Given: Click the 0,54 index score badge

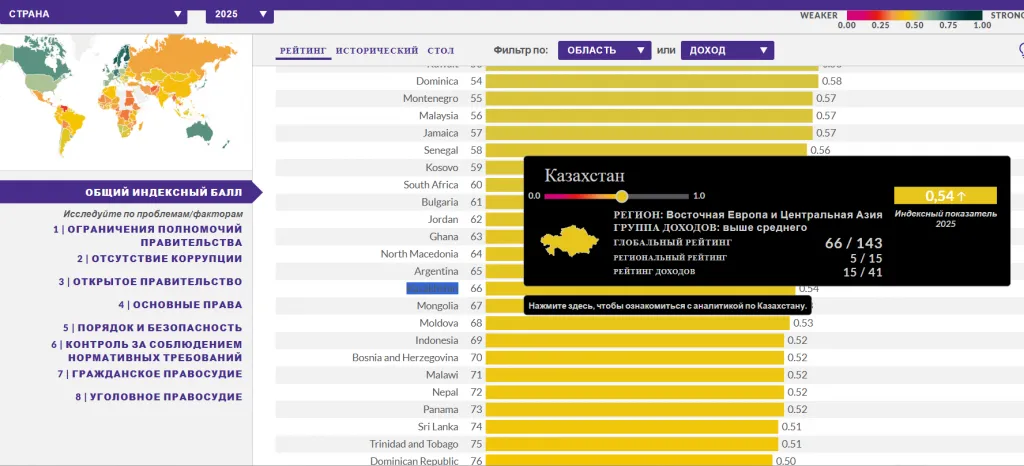Looking at the screenshot, I should click(945, 196).
